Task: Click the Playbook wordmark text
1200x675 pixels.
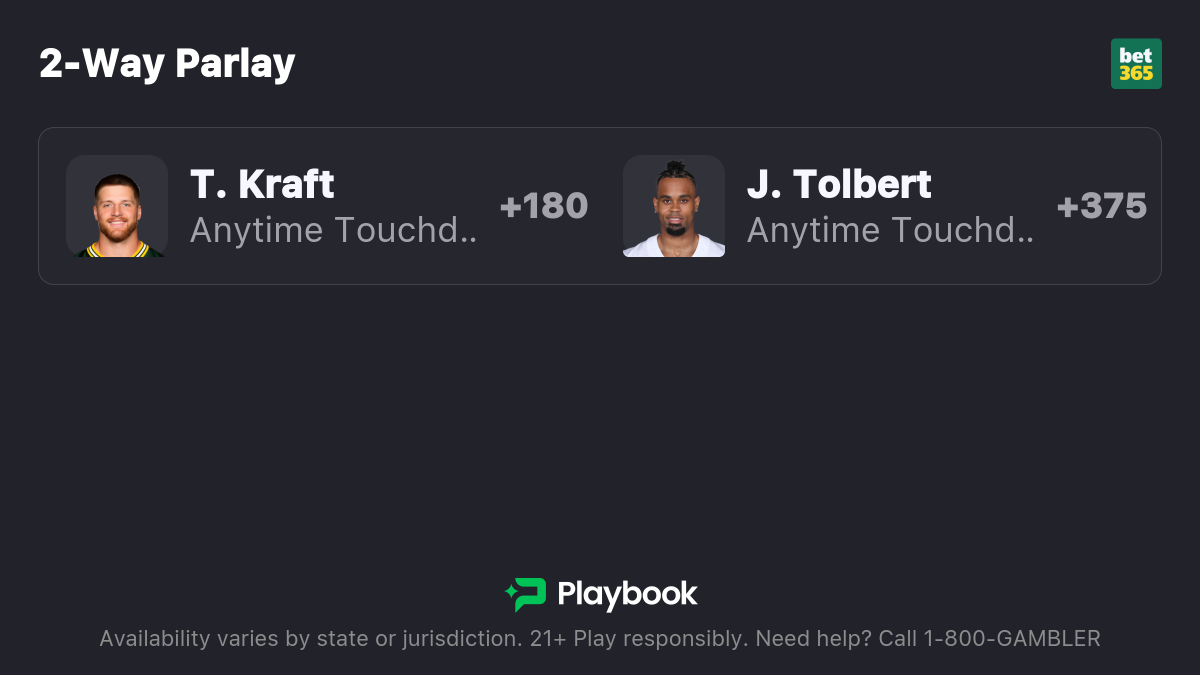Action: (627, 595)
